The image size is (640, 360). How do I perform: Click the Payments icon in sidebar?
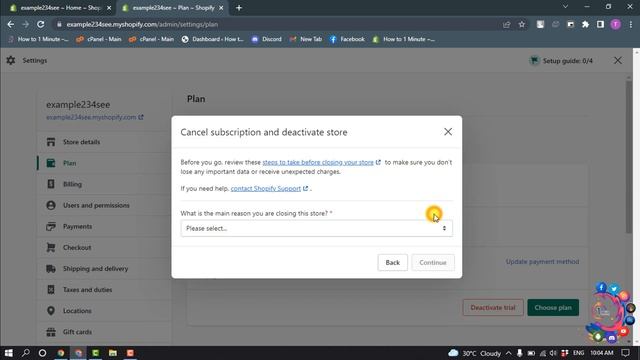click(x=51, y=226)
